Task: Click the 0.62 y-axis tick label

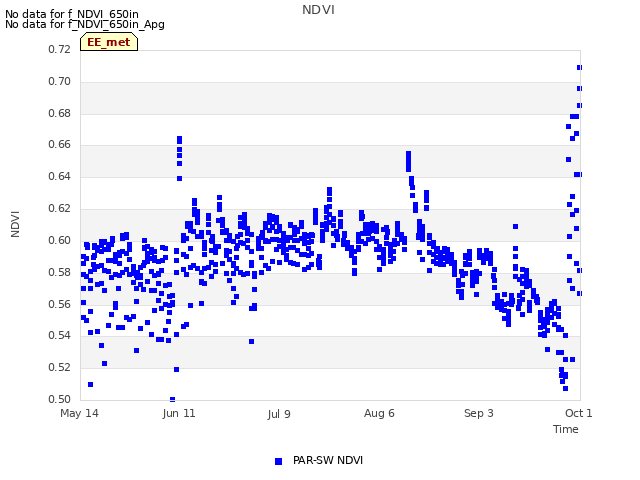Action: click(60, 208)
